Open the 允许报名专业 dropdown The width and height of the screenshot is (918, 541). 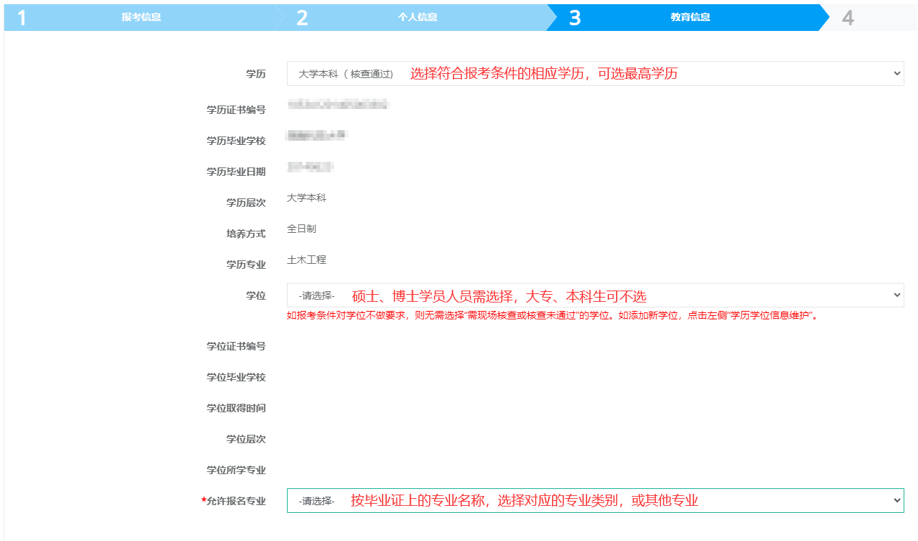coord(595,501)
